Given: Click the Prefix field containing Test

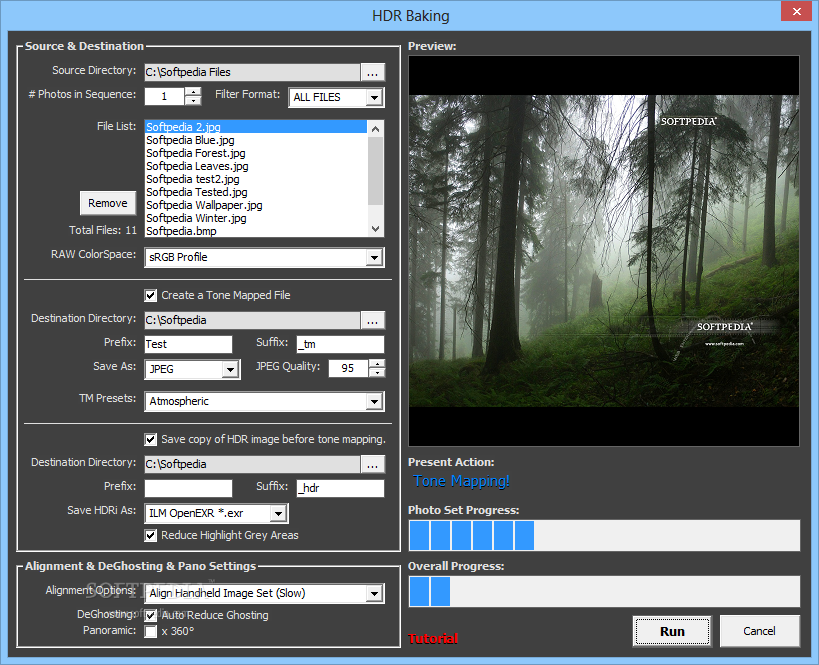Looking at the screenshot, I should click(188, 344).
